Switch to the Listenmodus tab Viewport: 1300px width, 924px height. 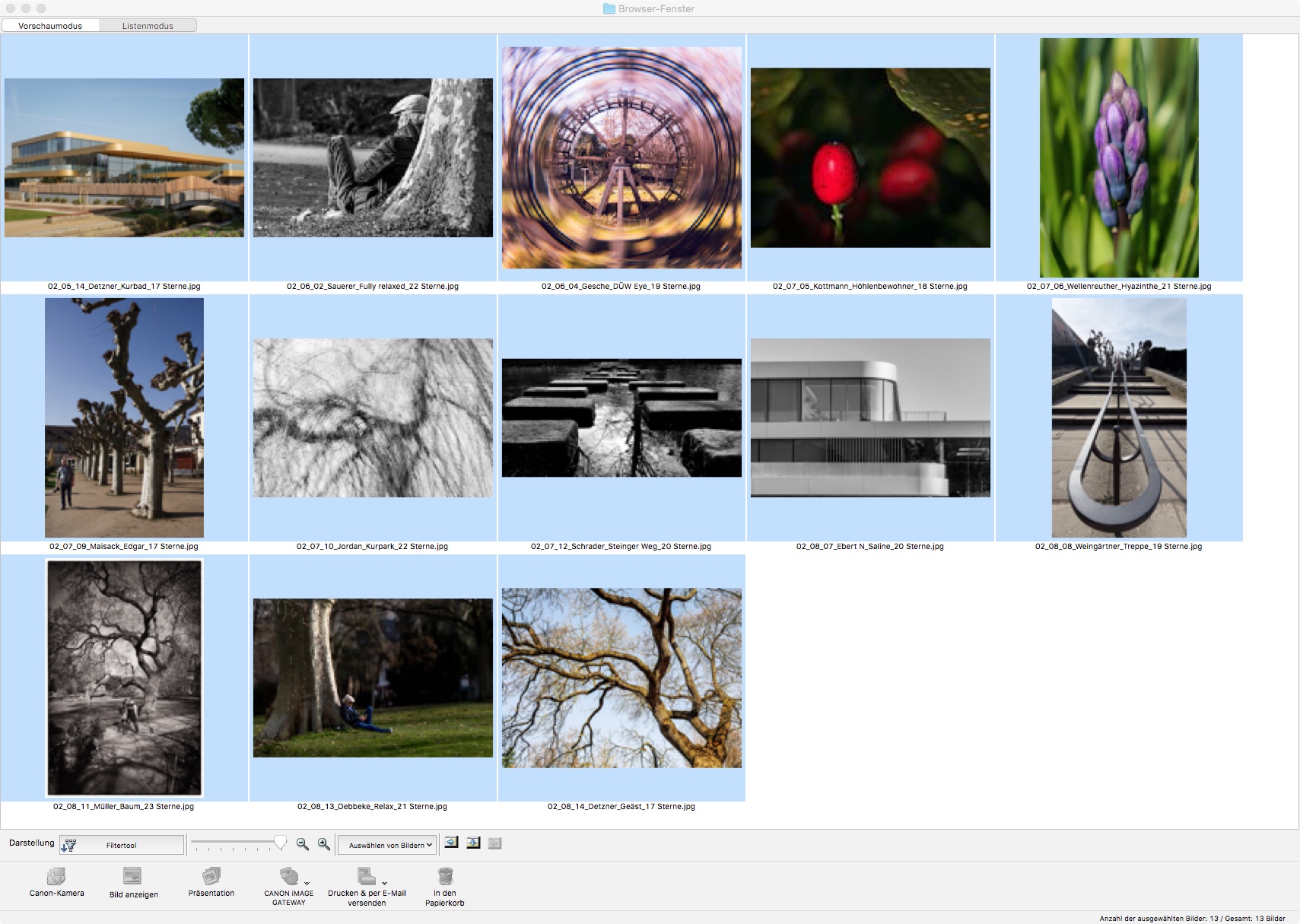pos(148,26)
